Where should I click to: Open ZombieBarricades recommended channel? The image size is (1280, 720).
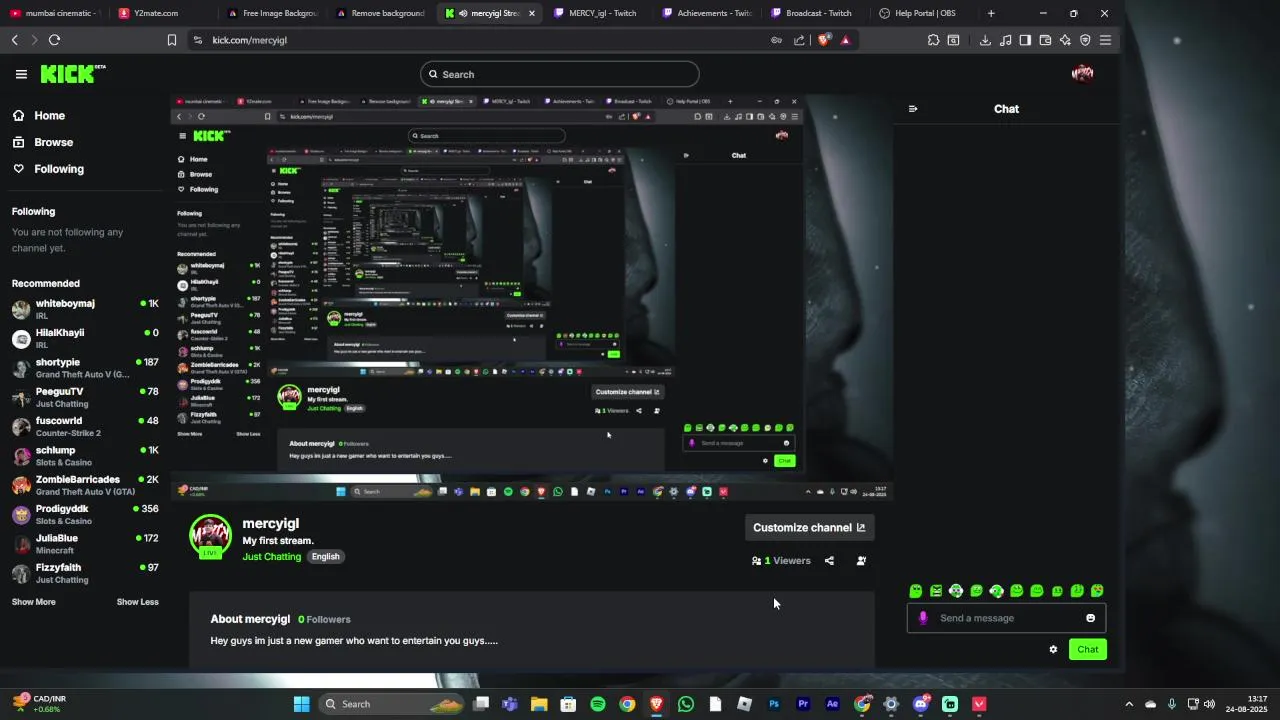85,485
